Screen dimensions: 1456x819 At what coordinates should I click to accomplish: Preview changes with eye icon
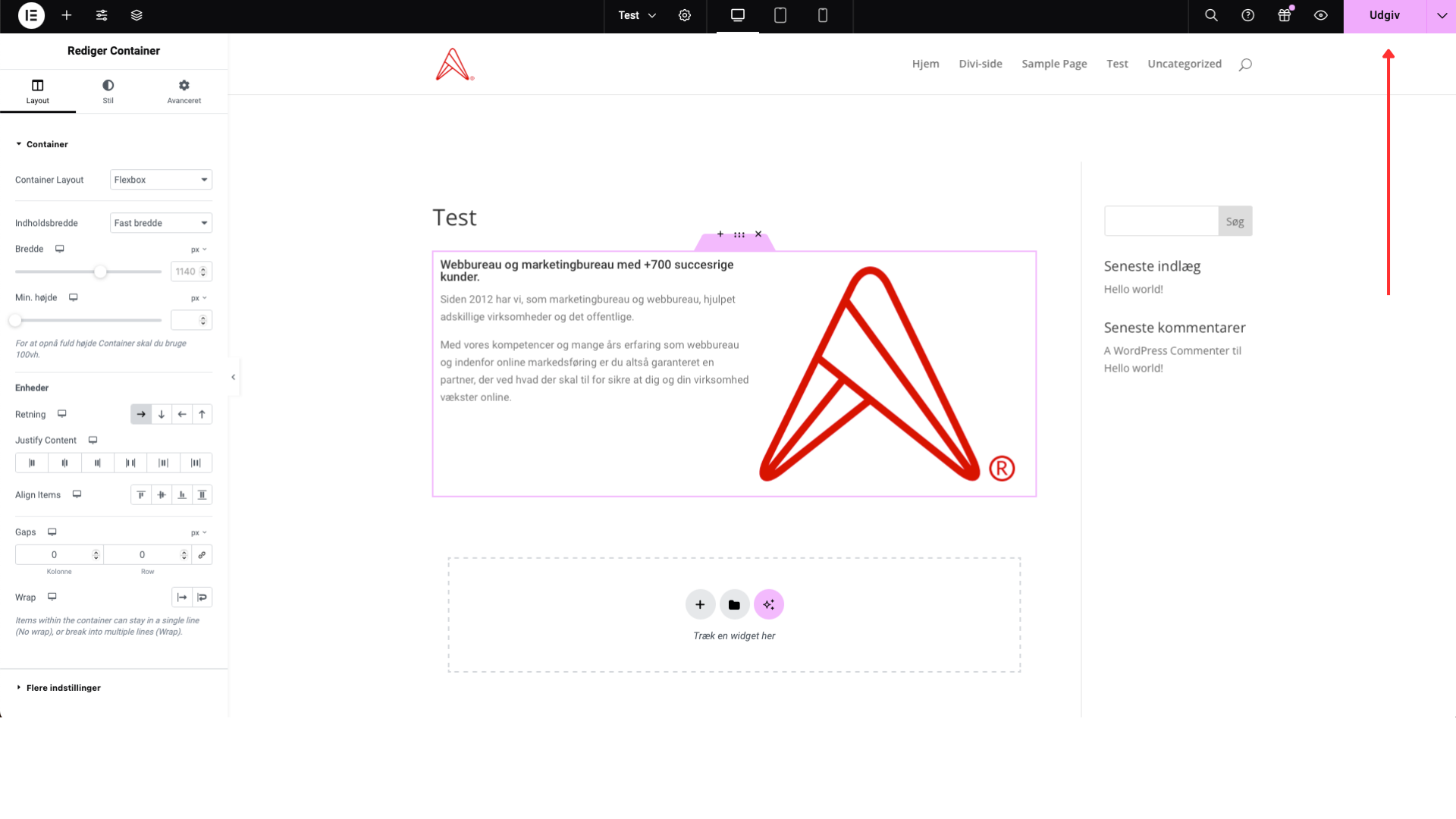[x=1320, y=15]
